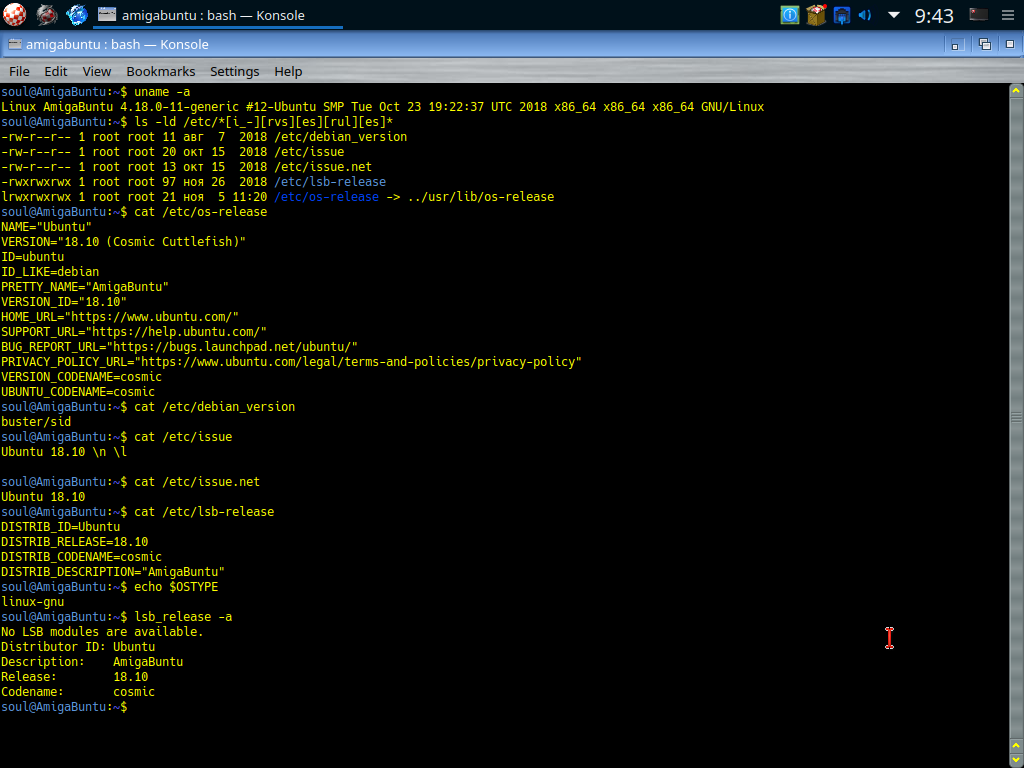The height and width of the screenshot is (768, 1024).
Task: Open the Amiga boing ball application launcher
Action: click(x=14, y=14)
